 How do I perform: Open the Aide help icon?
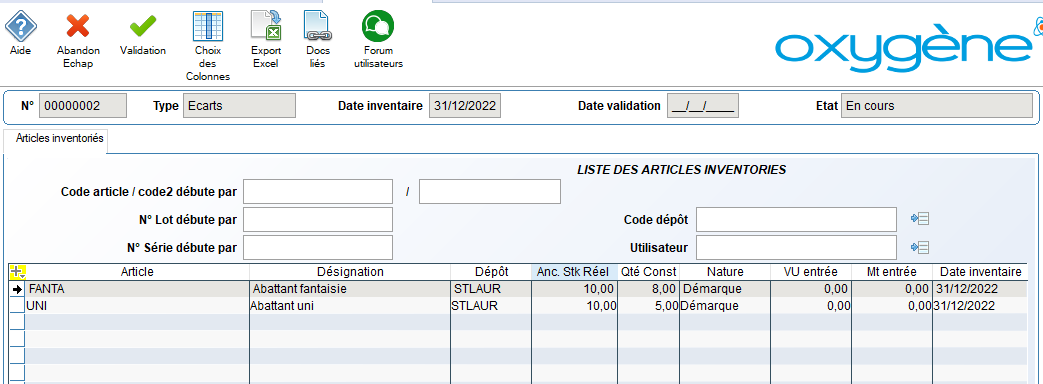[21, 27]
